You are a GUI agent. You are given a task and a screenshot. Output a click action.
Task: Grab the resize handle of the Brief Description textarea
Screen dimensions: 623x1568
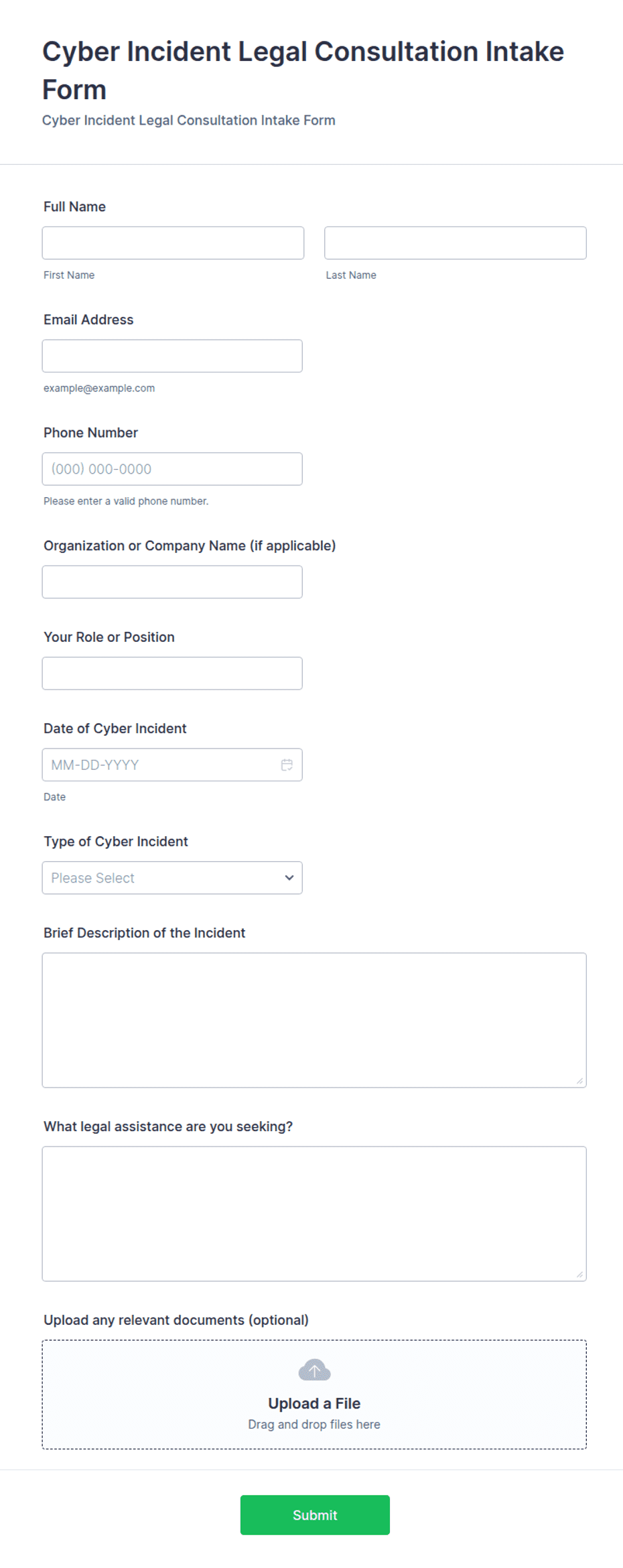(579, 1080)
